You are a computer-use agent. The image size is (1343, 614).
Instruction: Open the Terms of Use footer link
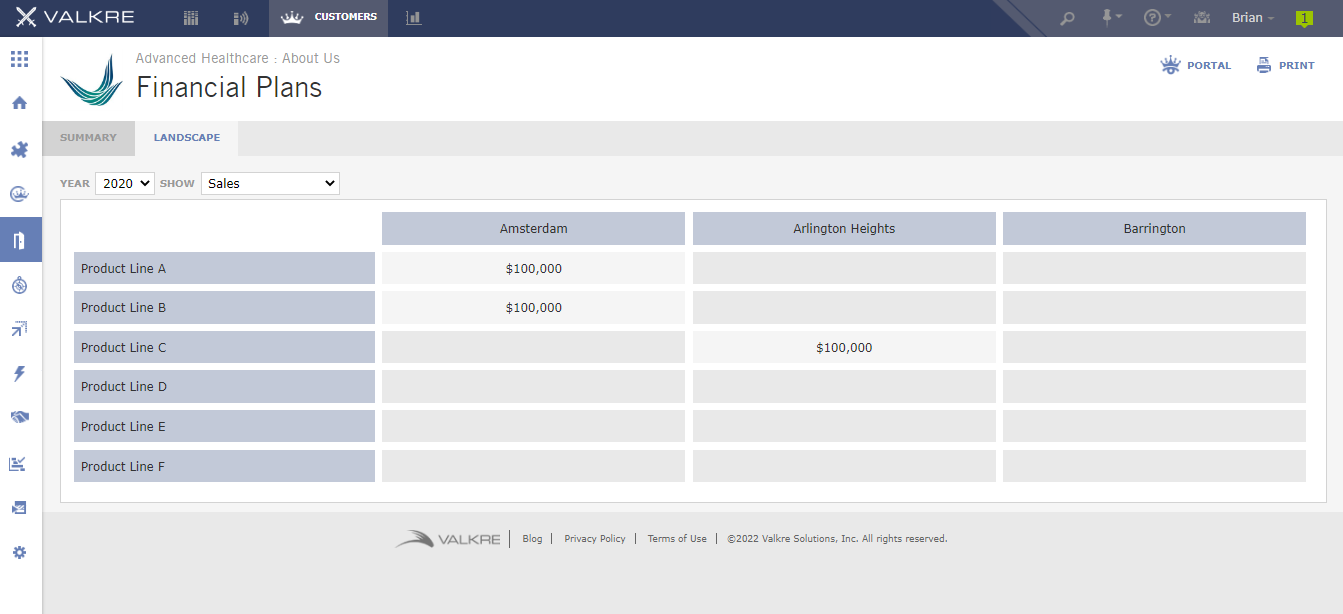tap(677, 538)
